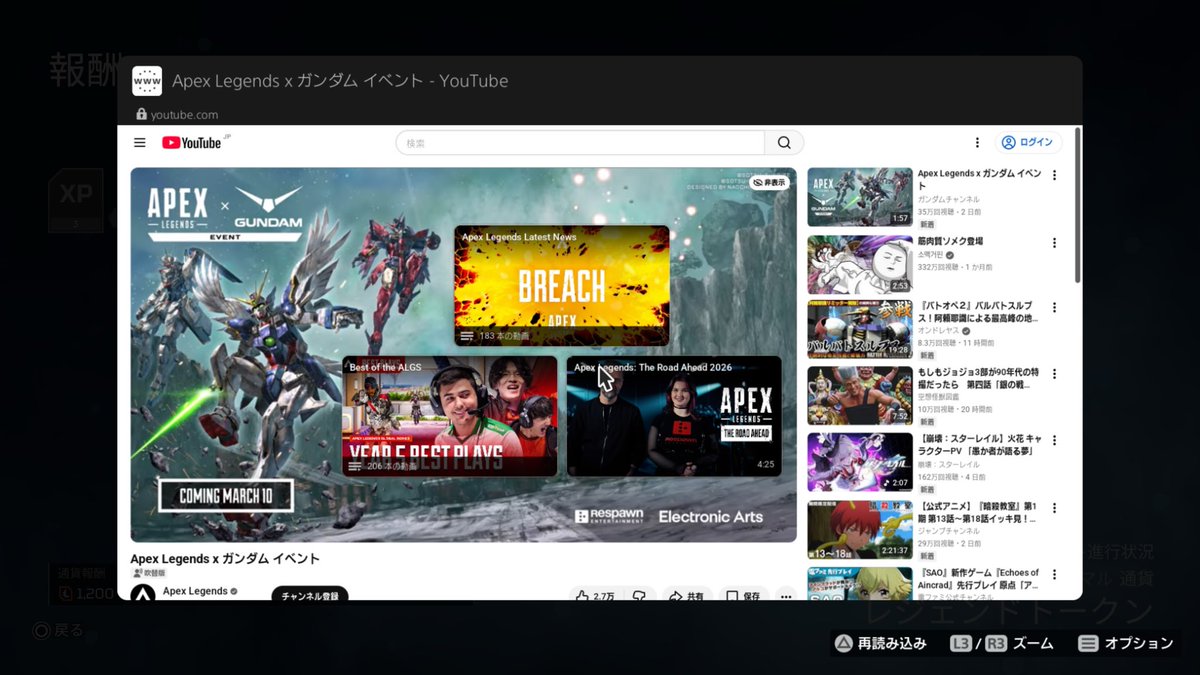The height and width of the screenshot is (675, 1200).
Task: Open the Apex Legends Latest News playlist card
Action: click(x=562, y=285)
